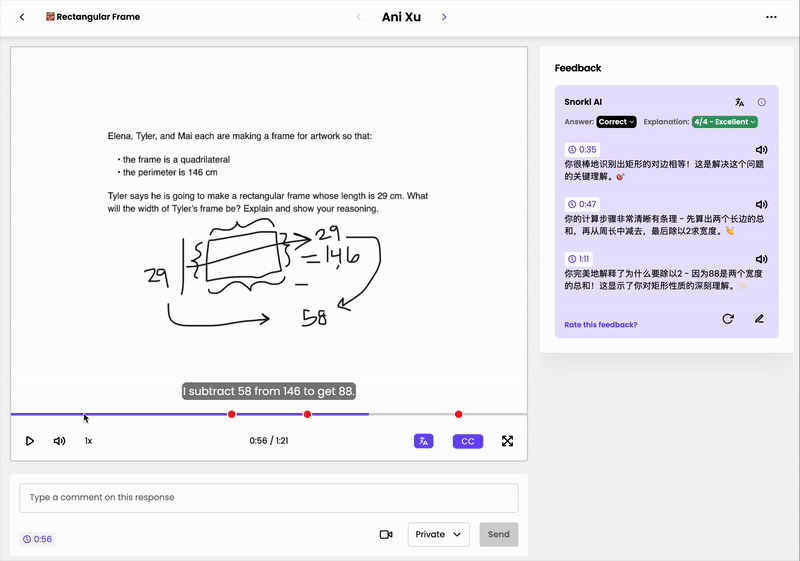Mute the video volume
The width and height of the screenshot is (800, 561).
point(59,441)
